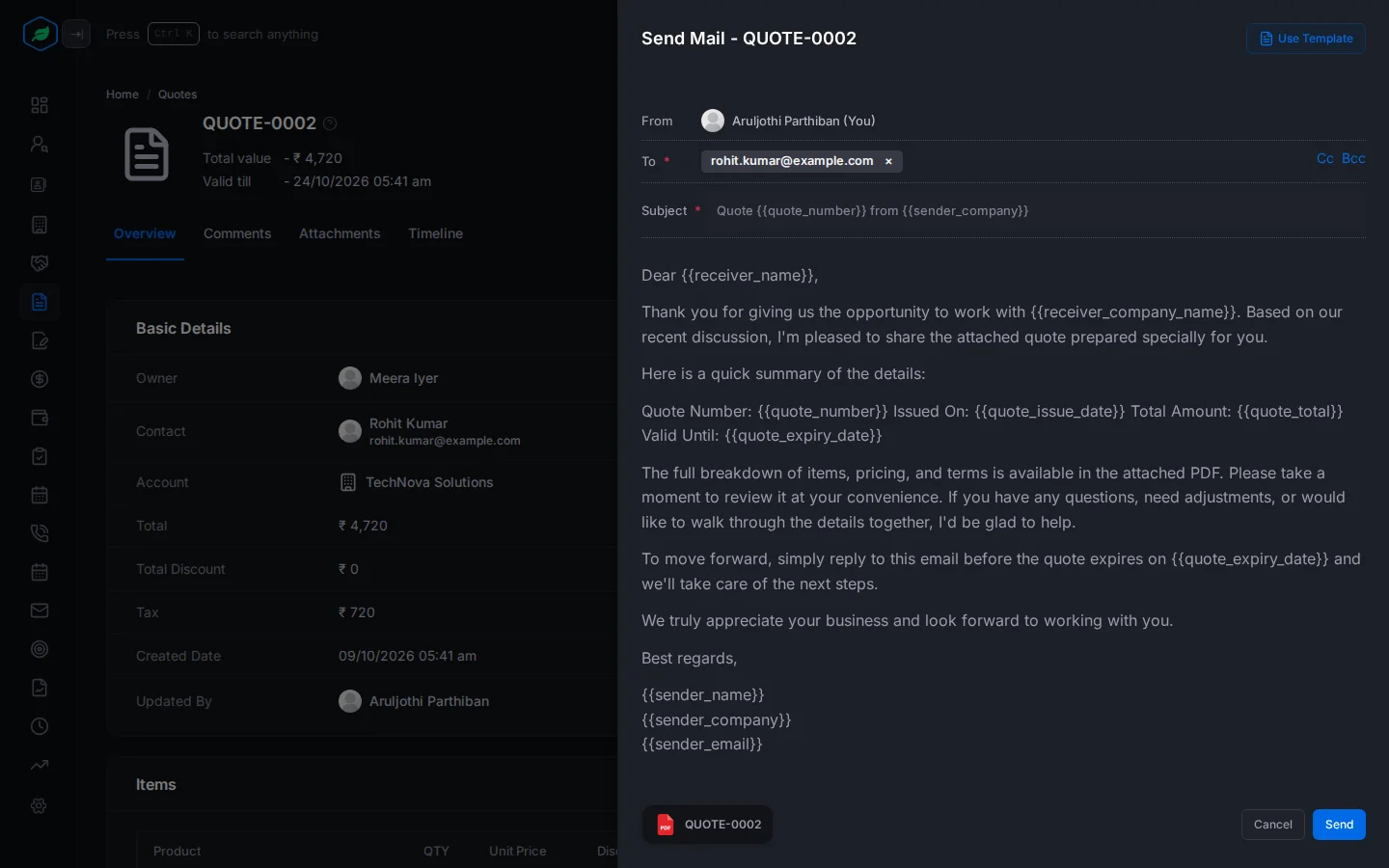Open the Timeline tab
Image resolution: width=1389 pixels, height=868 pixels.
coord(435,233)
